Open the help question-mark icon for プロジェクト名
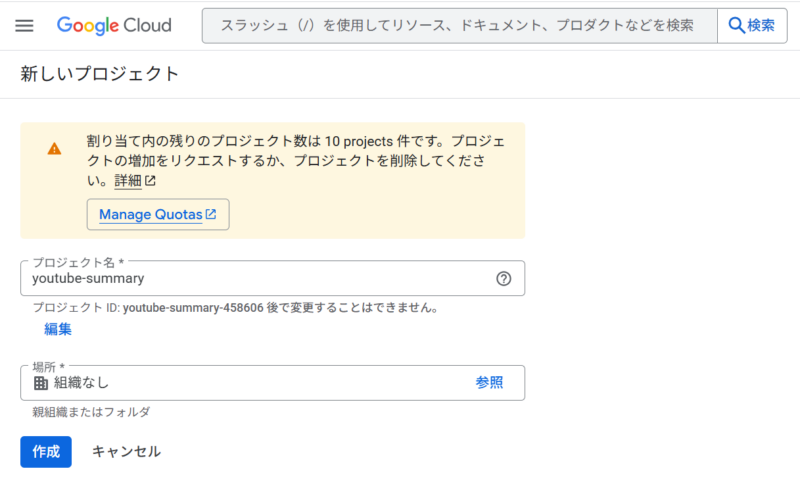Screen dimensions: 800x496 click(x=504, y=279)
